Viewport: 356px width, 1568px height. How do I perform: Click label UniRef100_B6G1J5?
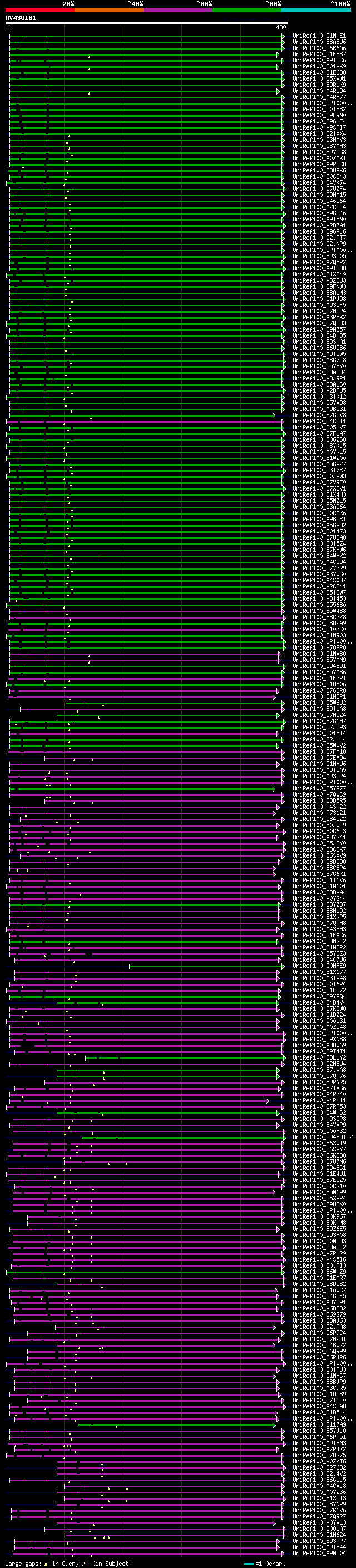coord(319,1480)
